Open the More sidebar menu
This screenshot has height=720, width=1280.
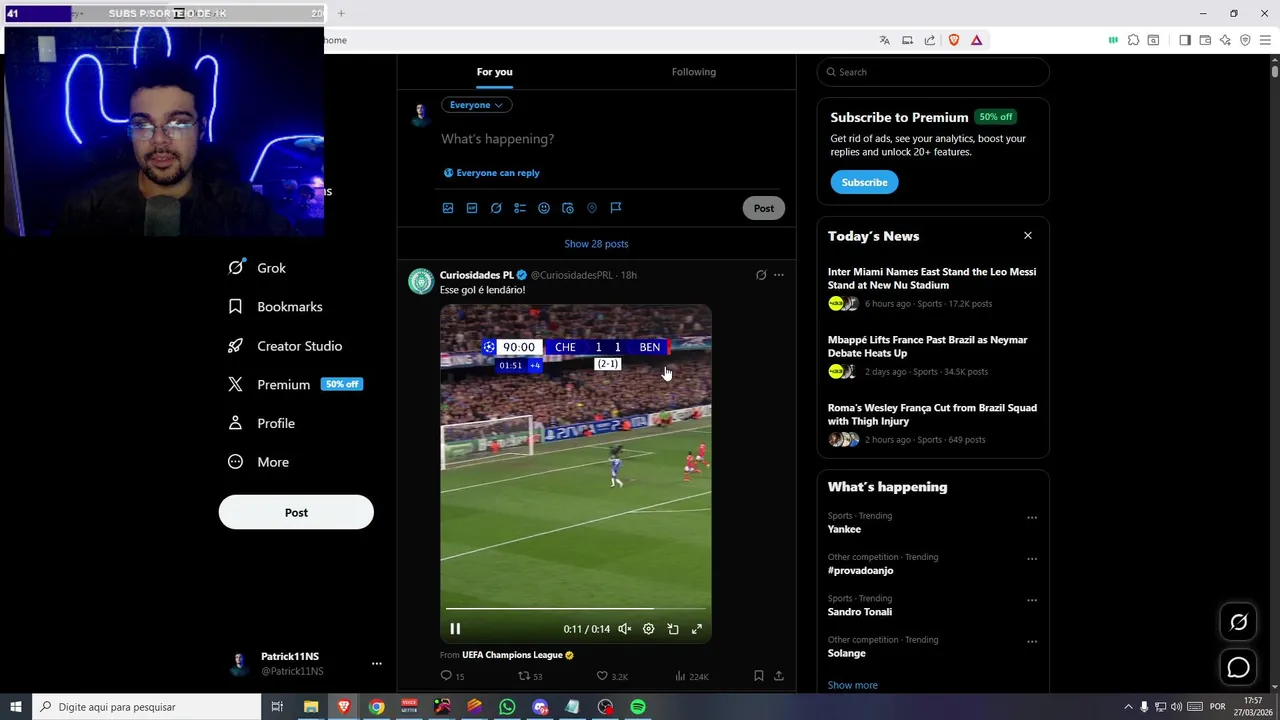click(258, 462)
